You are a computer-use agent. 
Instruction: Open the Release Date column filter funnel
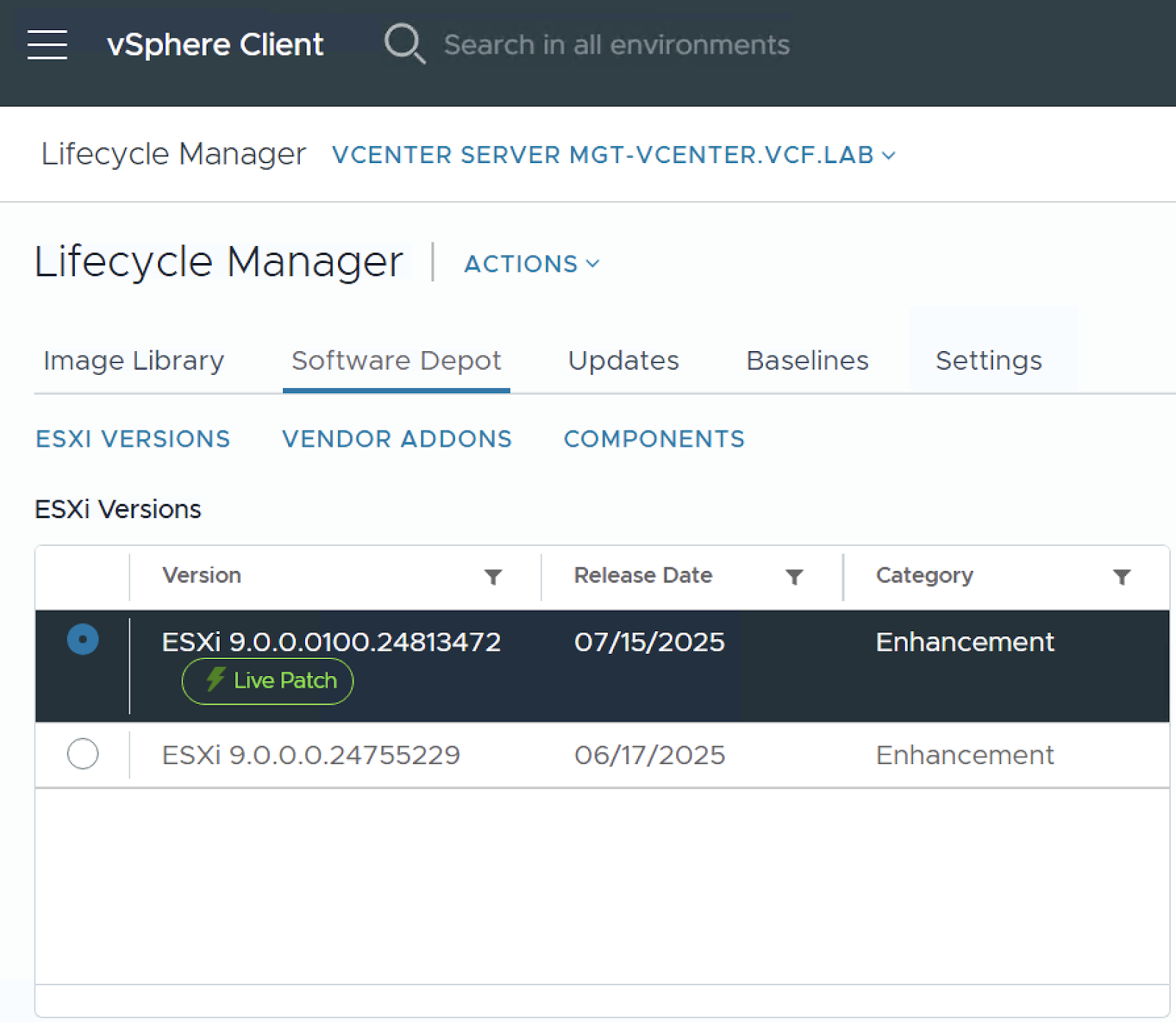point(795,577)
